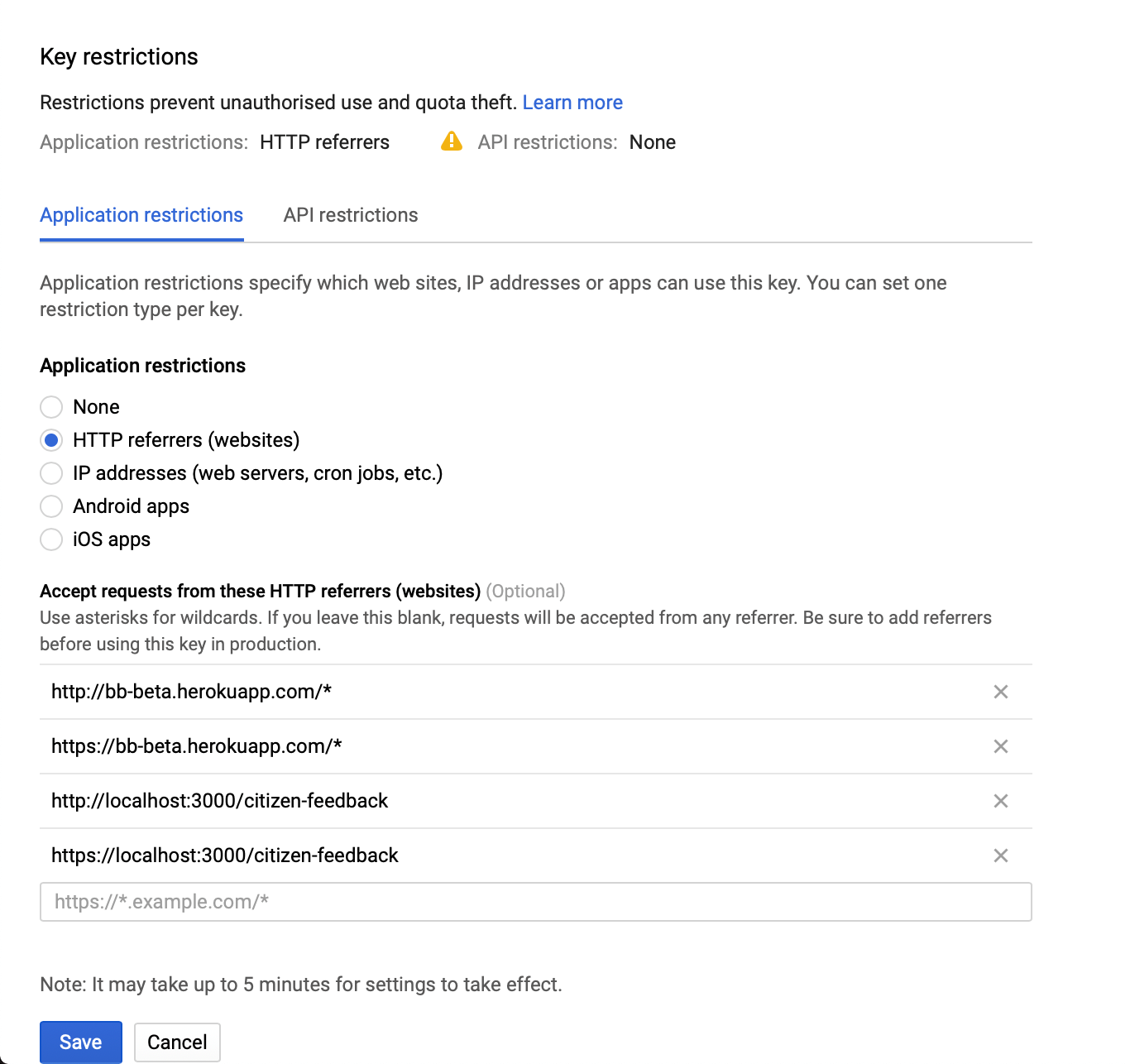Select IP addresses restriction option

51,473
